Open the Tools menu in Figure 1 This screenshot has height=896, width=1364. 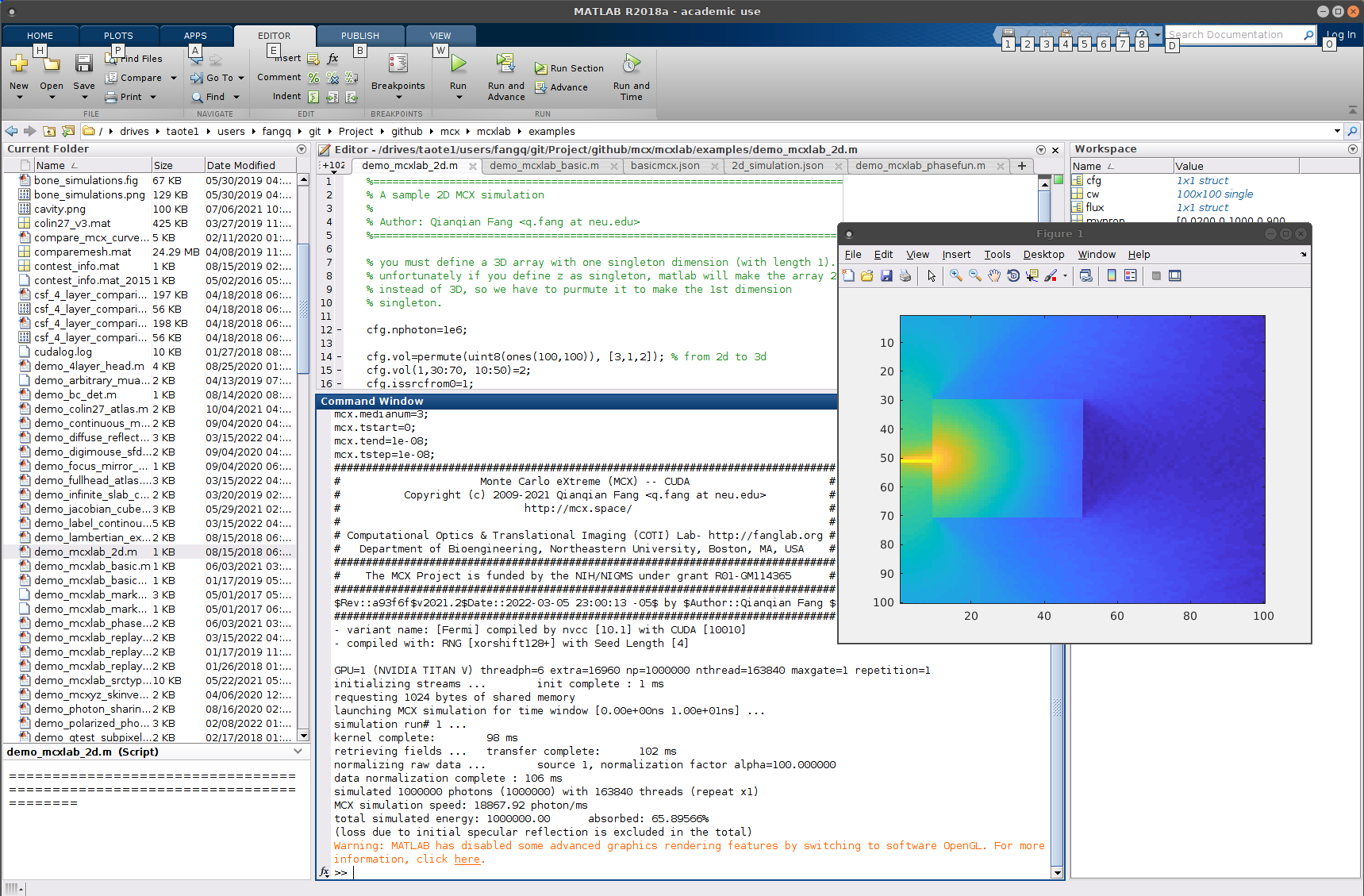point(997,254)
